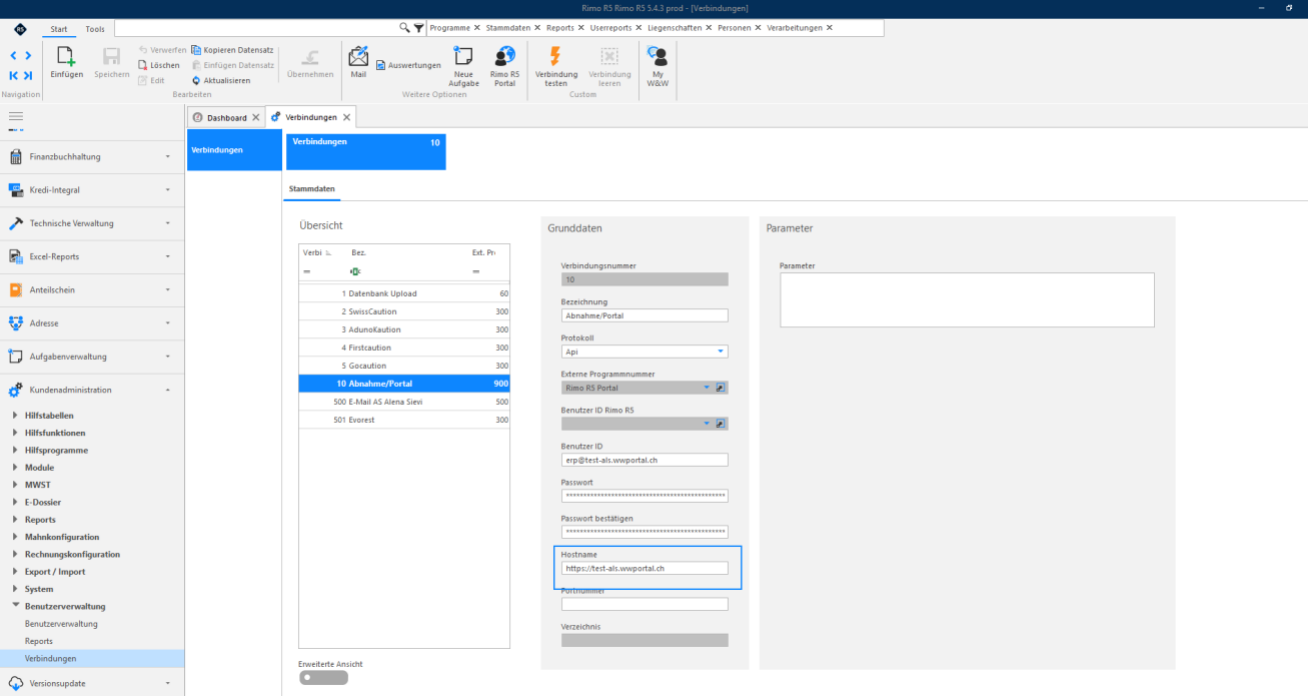Image resolution: width=1308 pixels, height=696 pixels.
Task: Click into the Parameter text area
Action: 967,300
